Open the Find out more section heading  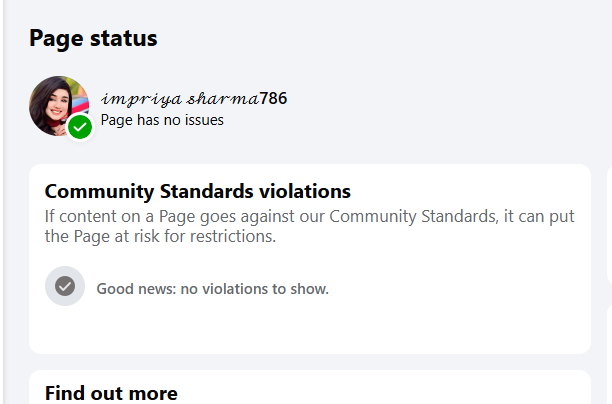click(111, 393)
